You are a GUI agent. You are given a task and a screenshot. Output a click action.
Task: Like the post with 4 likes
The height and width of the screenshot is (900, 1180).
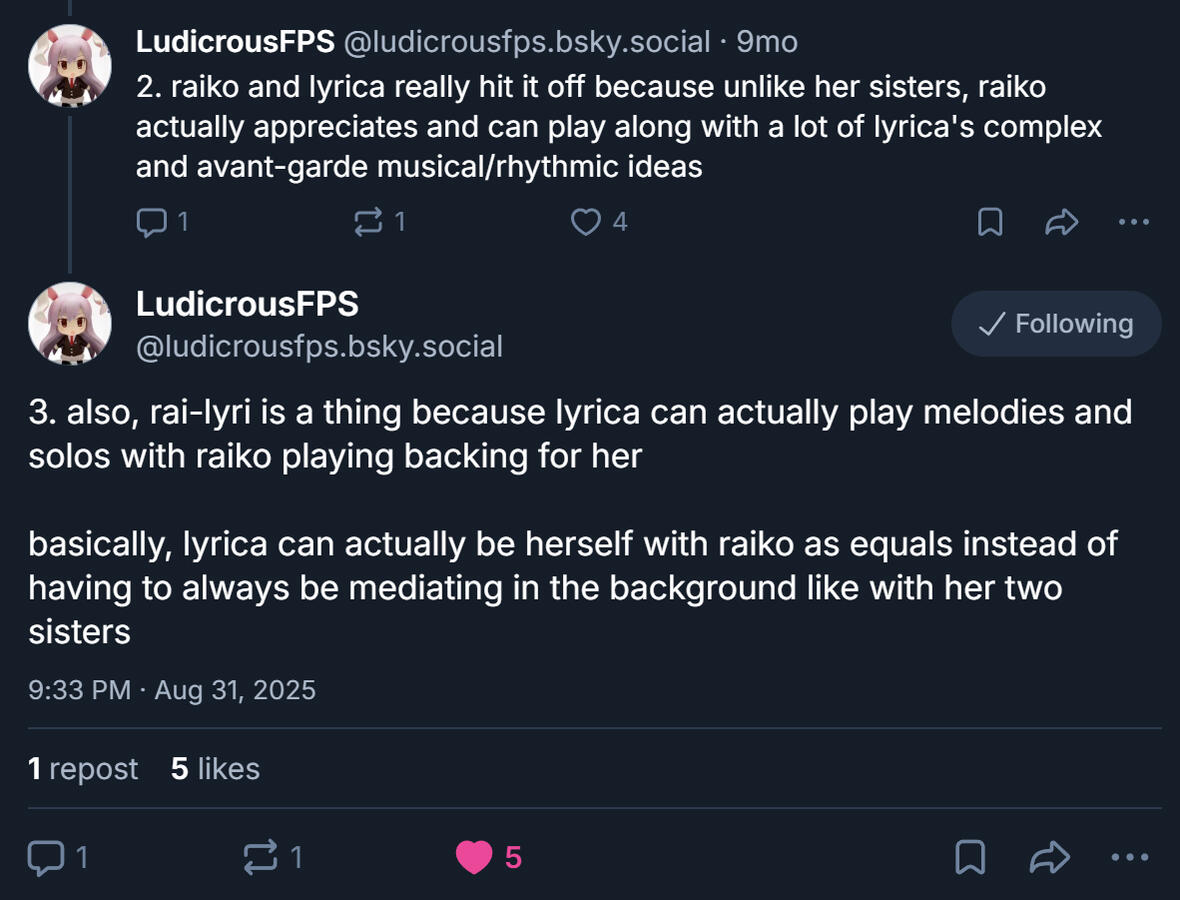[598, 222]
